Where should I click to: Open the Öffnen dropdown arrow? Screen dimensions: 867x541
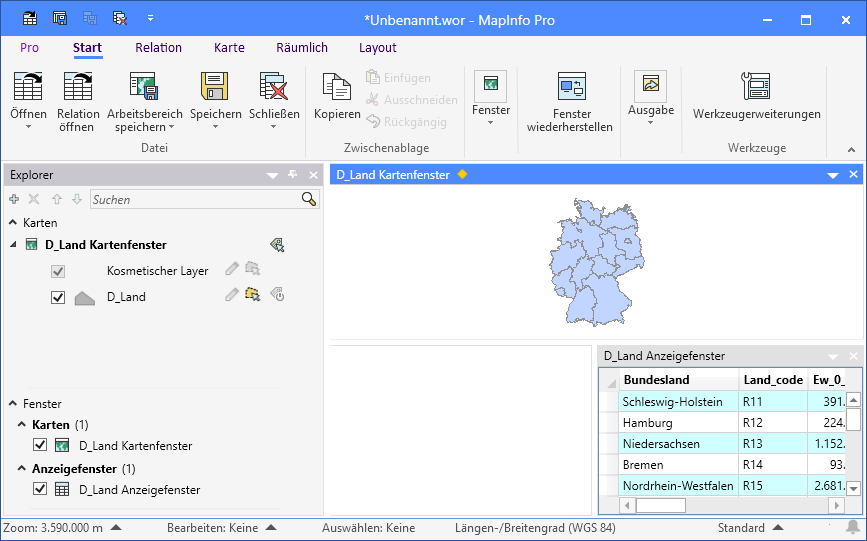(x=28, y=127)
